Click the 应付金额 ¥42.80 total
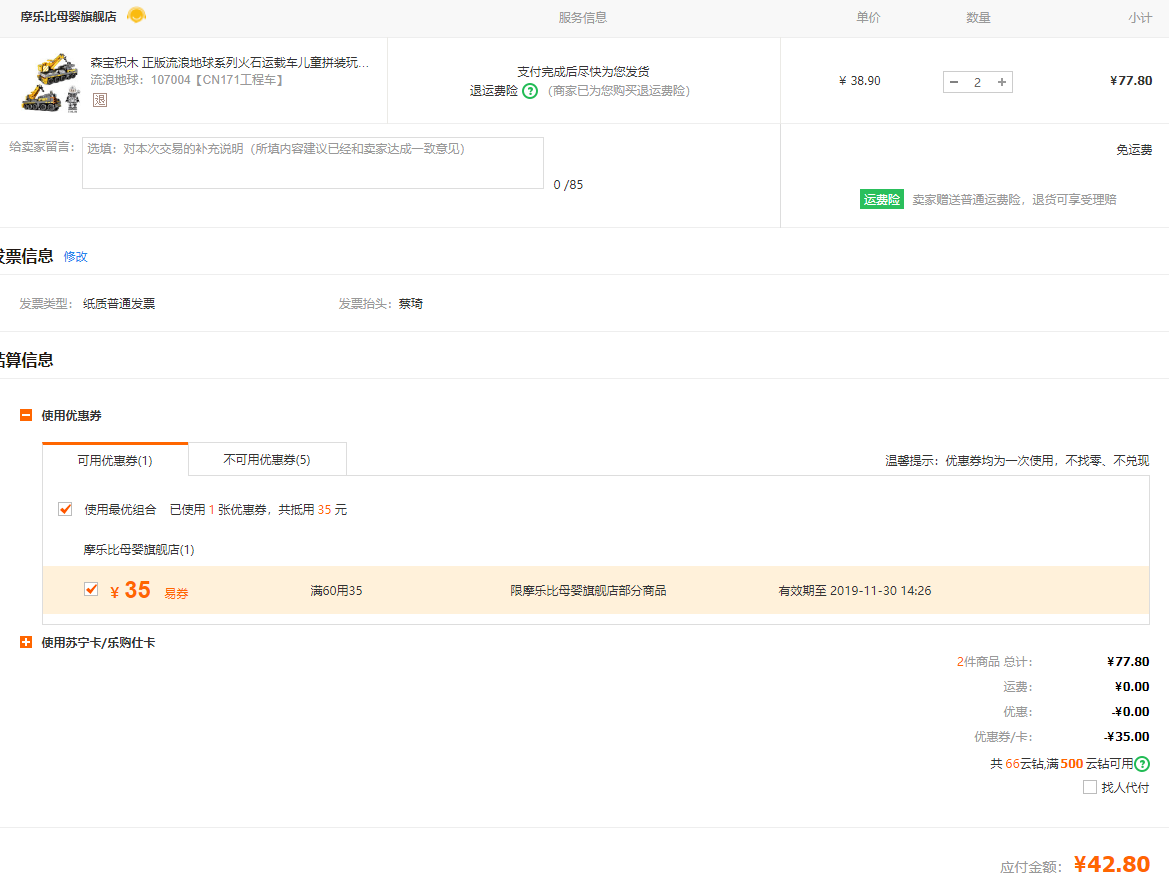Screen dimensions: 1169x883 pyautogui.click(x=1112, y=864)
